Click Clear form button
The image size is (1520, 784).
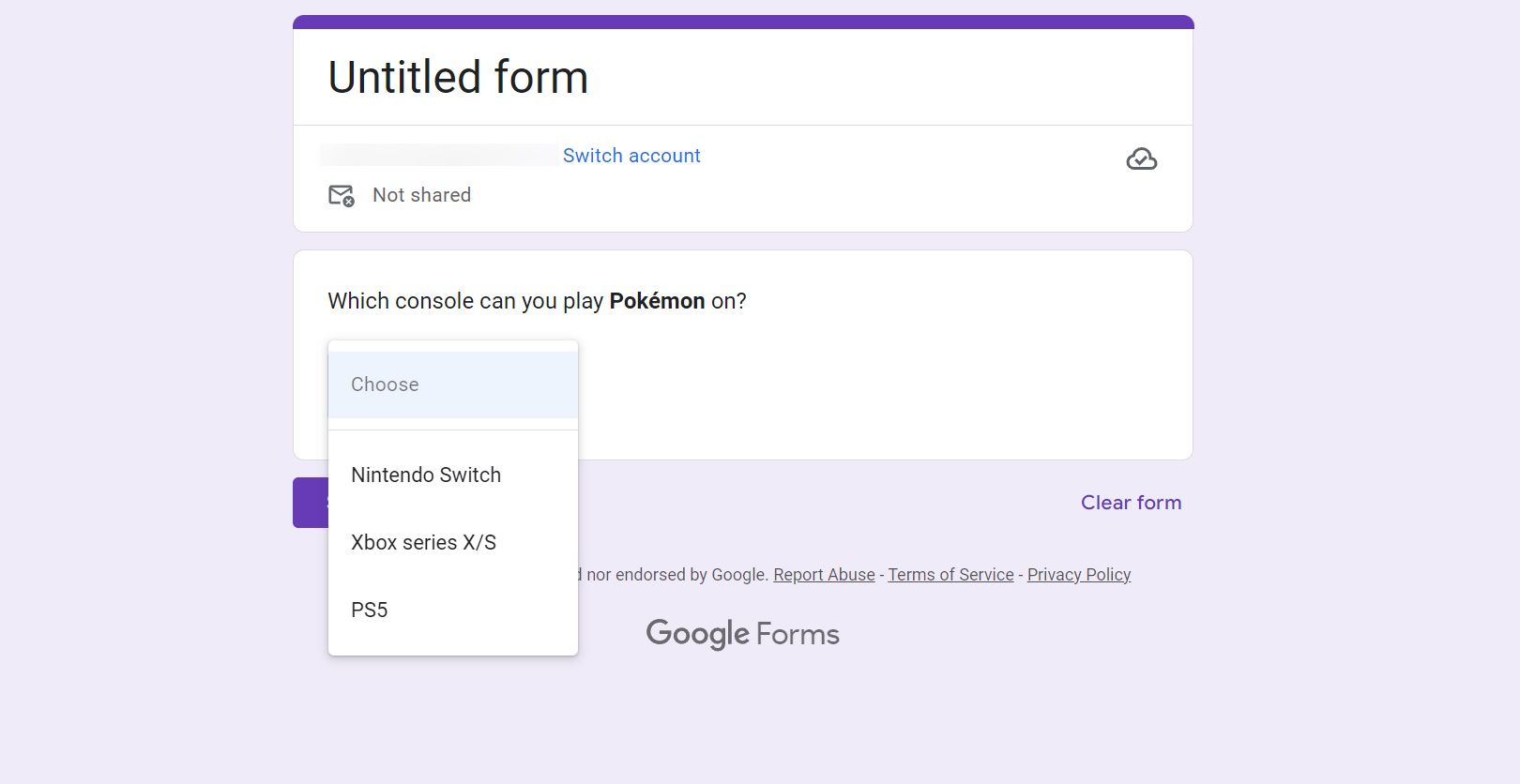click(x=1131, y=503)
